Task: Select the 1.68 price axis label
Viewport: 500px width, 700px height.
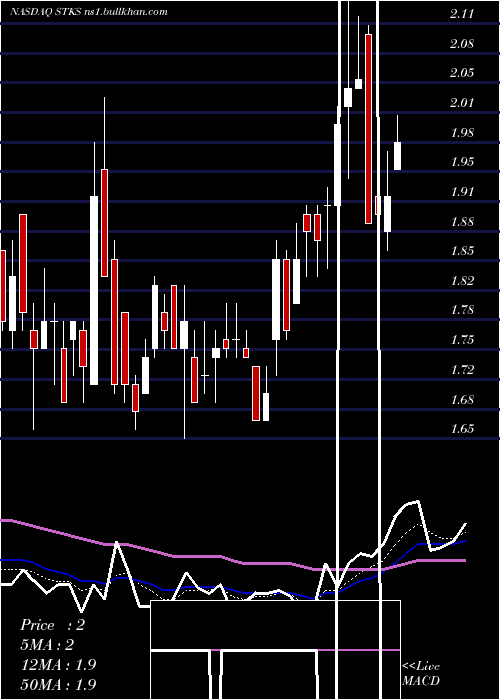Action: pos(462,399)
